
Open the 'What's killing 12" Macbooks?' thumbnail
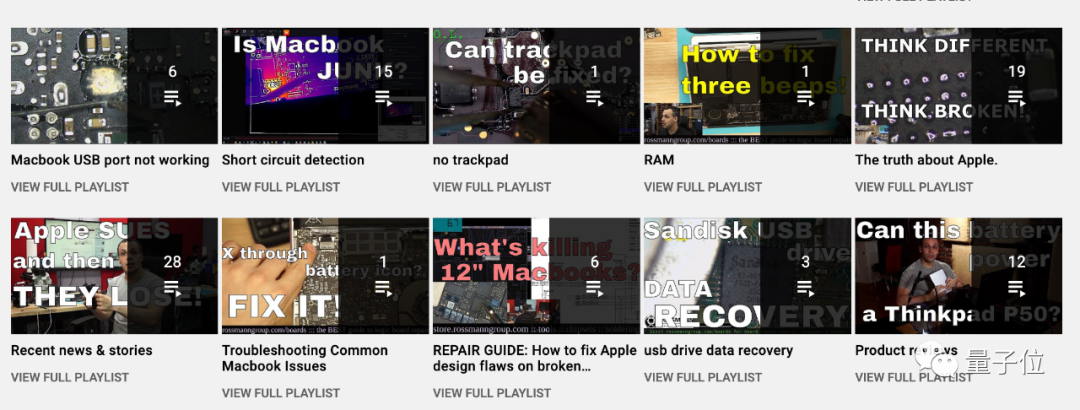pos(537,276)
